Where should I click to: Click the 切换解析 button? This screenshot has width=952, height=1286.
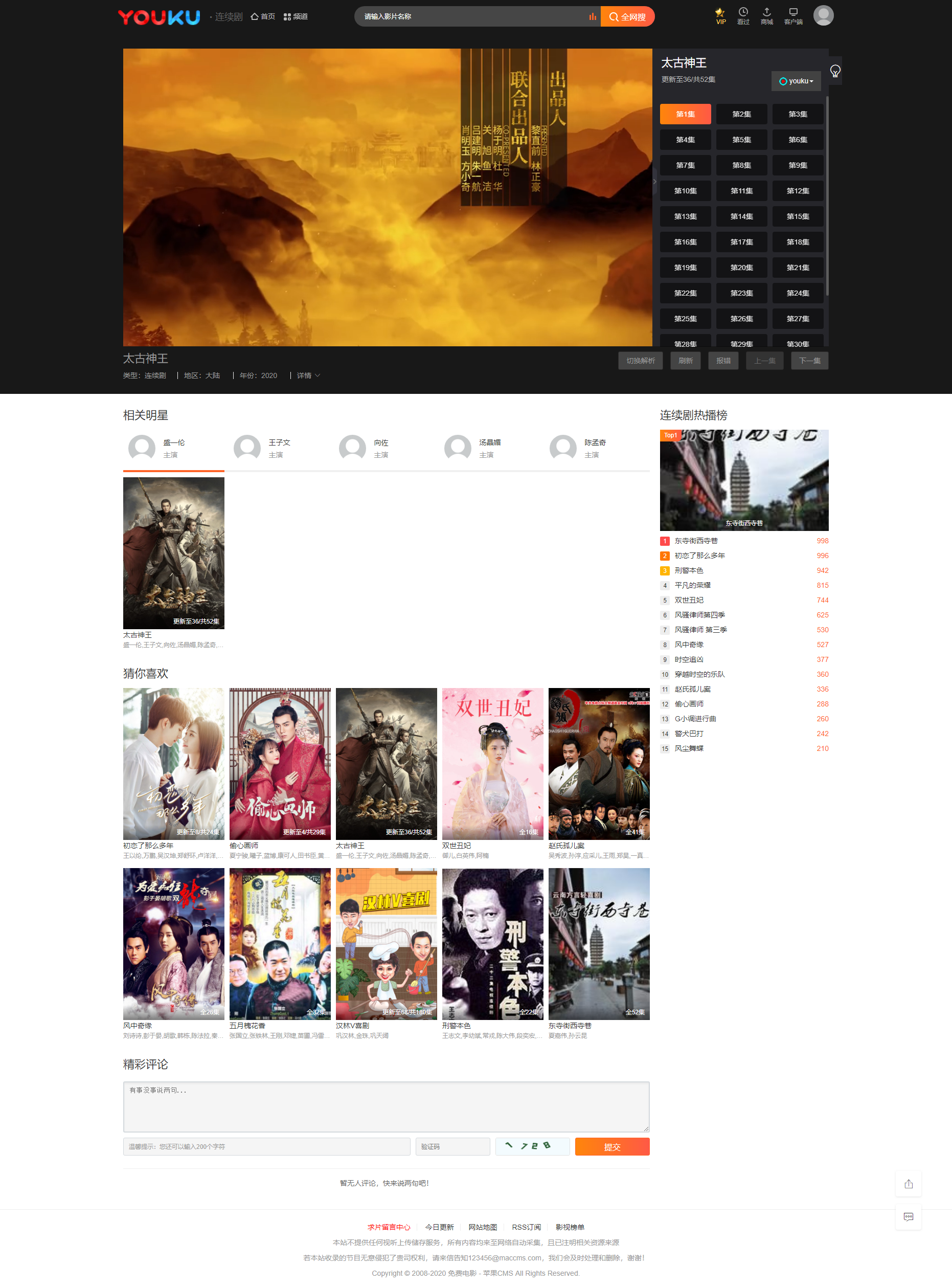[x=640, y=361]
